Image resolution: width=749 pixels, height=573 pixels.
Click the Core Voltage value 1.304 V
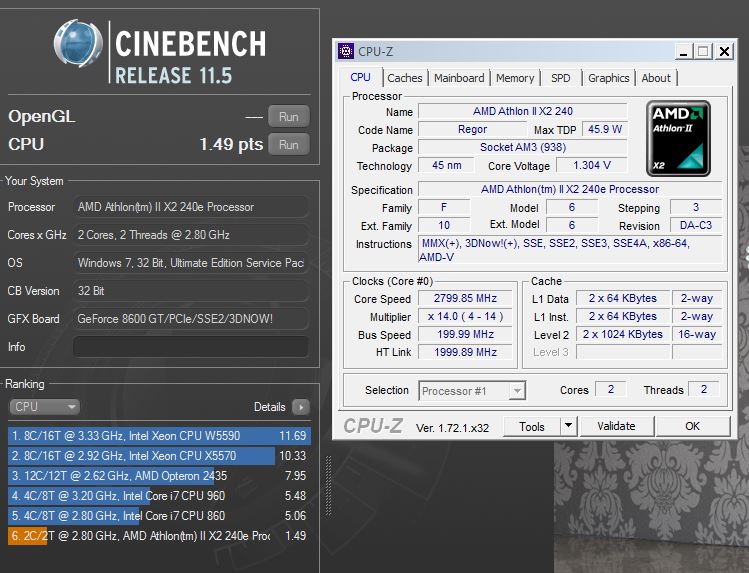(x=592, y=165)
